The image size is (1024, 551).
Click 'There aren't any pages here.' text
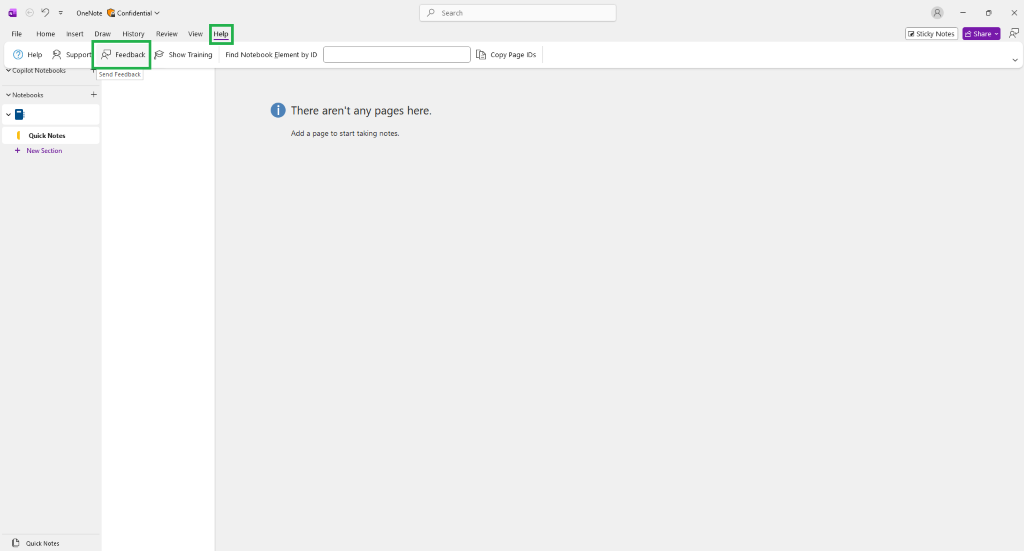(361, 111)
